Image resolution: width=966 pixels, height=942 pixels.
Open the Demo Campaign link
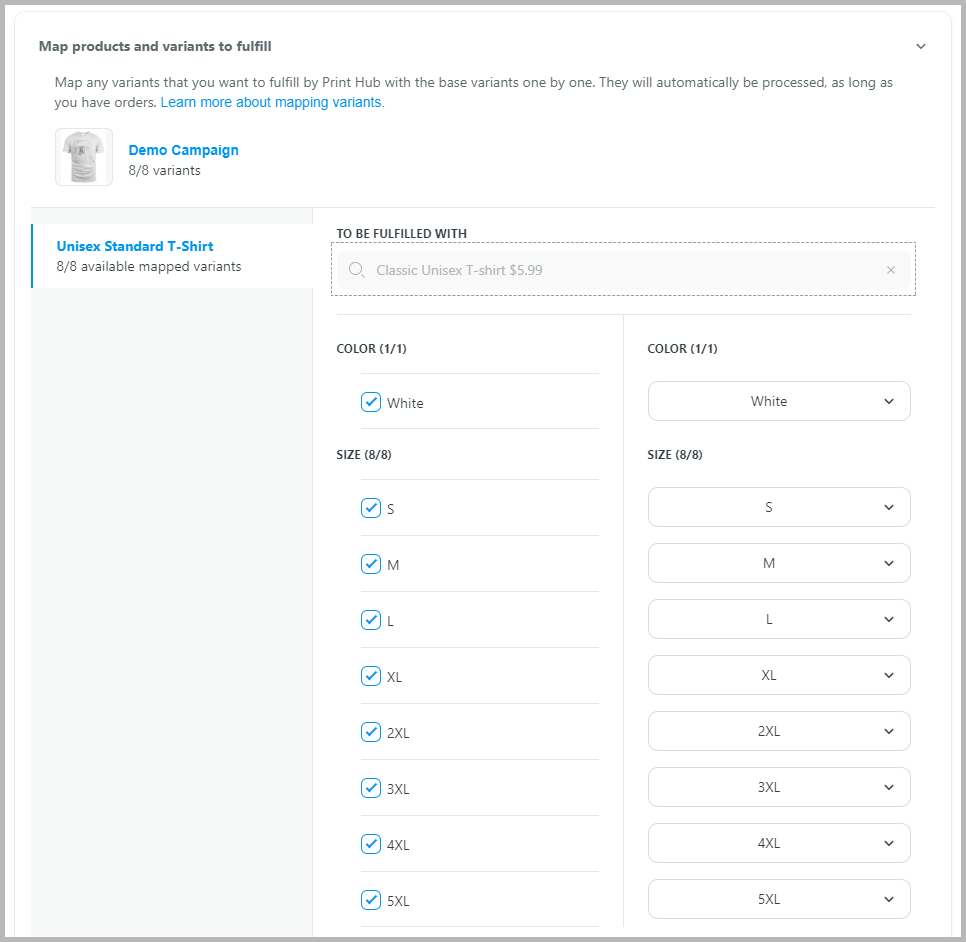tap(184, 150)
